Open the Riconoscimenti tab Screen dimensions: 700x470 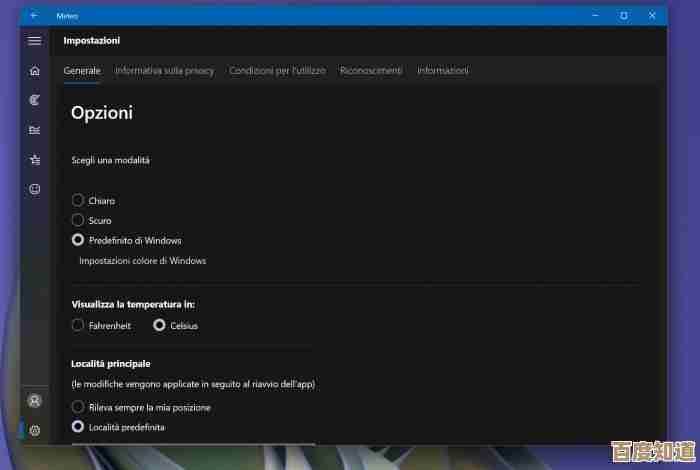coord(371,71)
